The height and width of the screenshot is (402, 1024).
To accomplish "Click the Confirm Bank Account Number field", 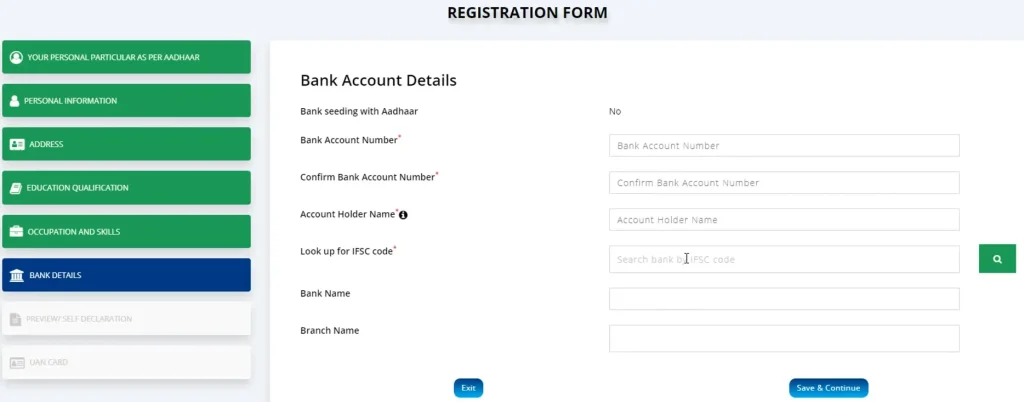I will pos(784,183).
